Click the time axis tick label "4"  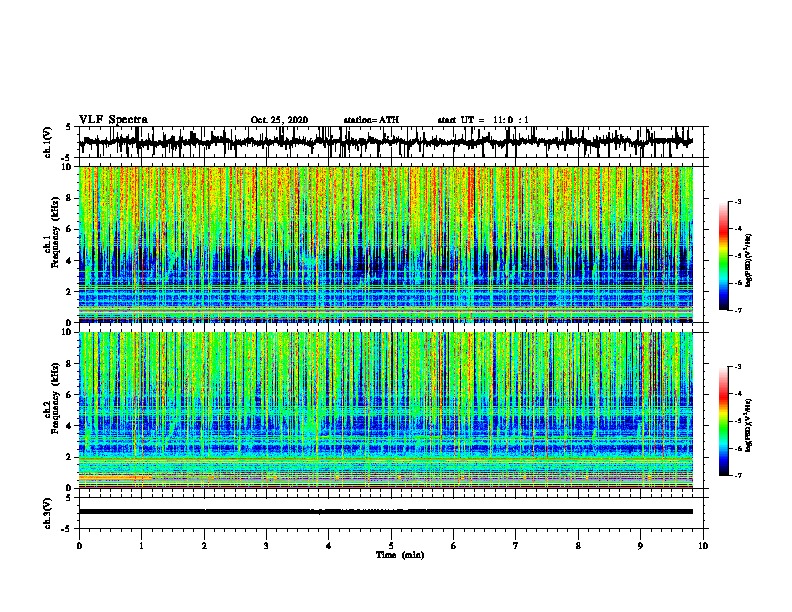coord(329,546)
